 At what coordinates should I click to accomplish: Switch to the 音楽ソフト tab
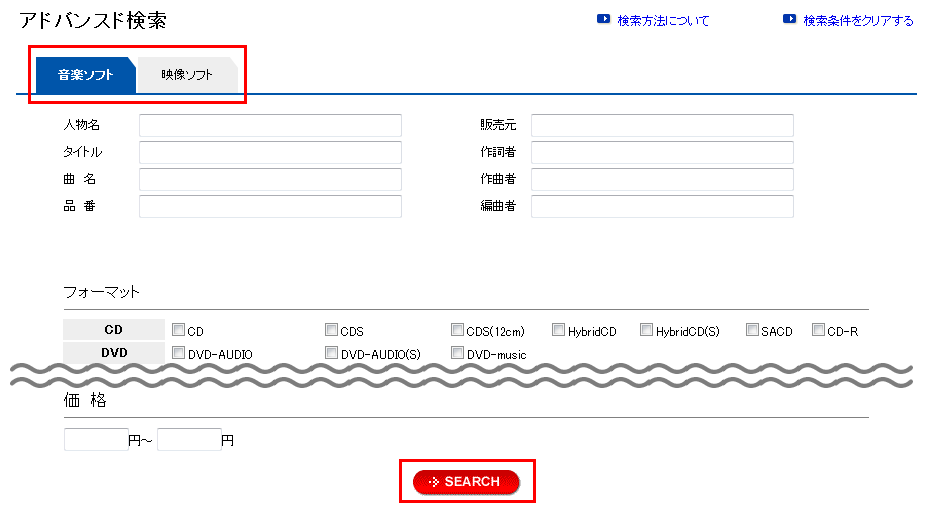coord(86,75)
